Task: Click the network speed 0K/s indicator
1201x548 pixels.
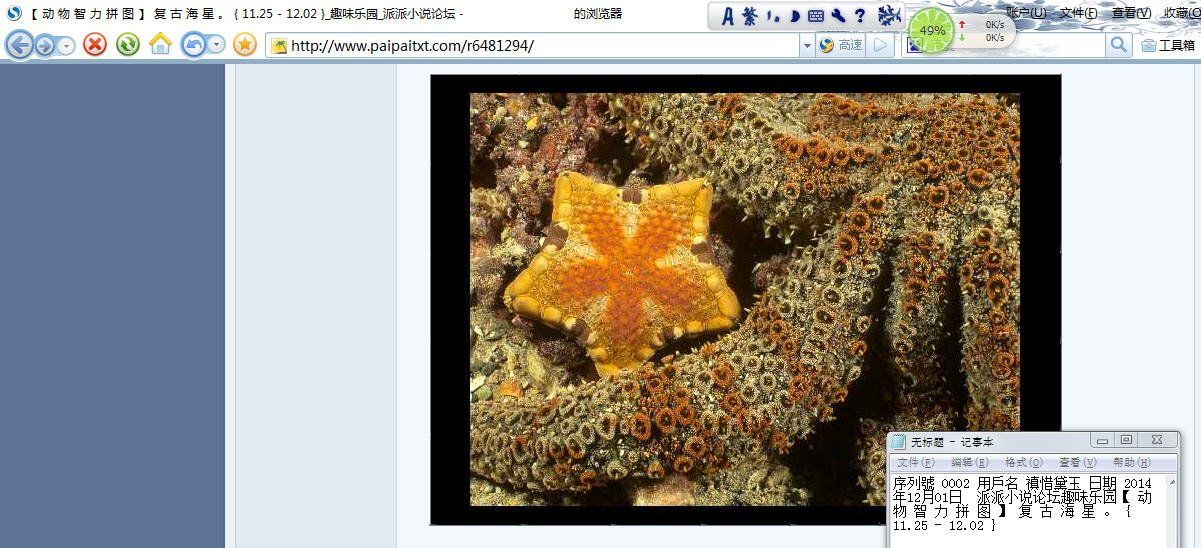Action: 984,31
